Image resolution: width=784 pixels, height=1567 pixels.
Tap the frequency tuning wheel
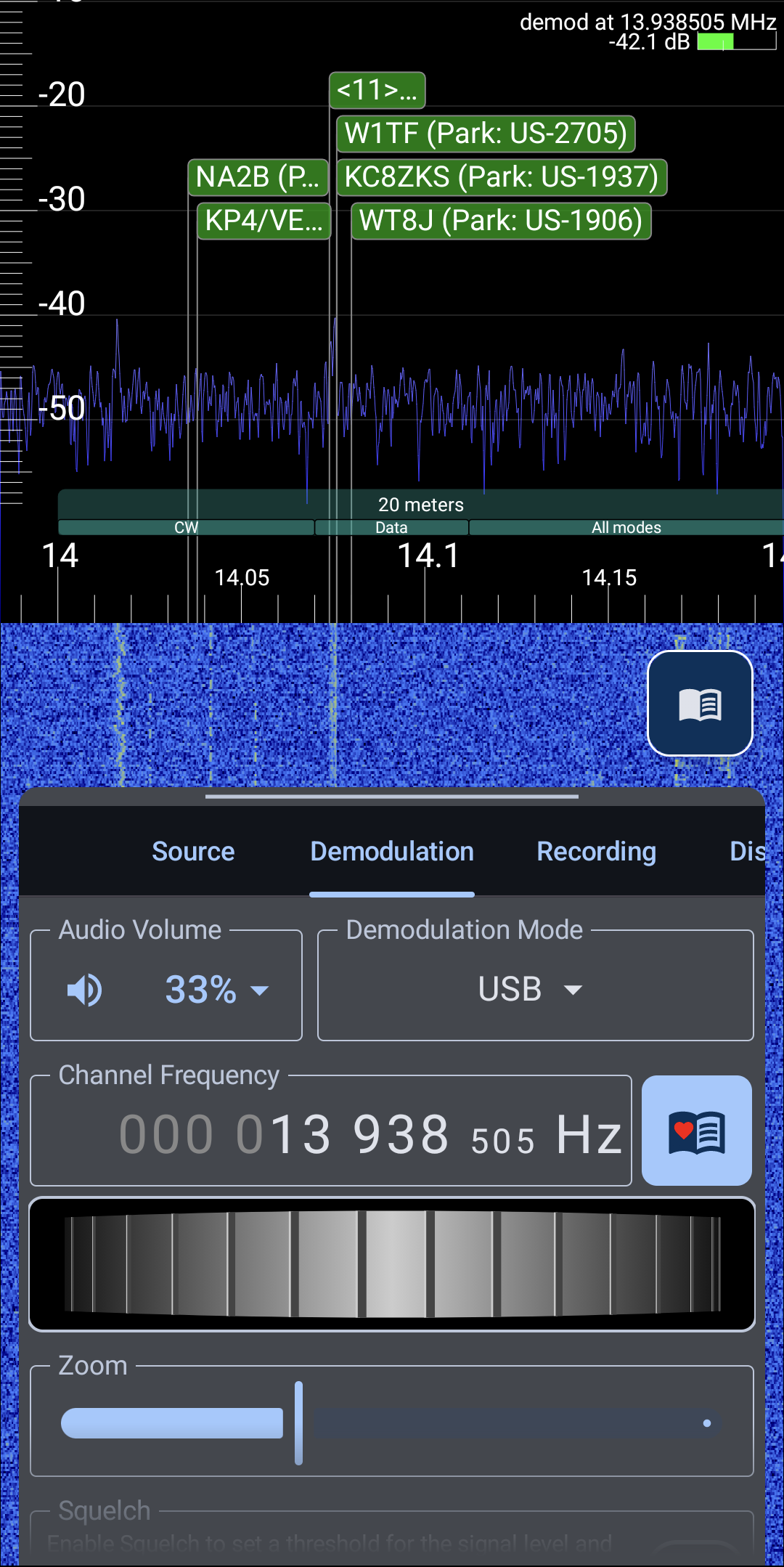392,1263
